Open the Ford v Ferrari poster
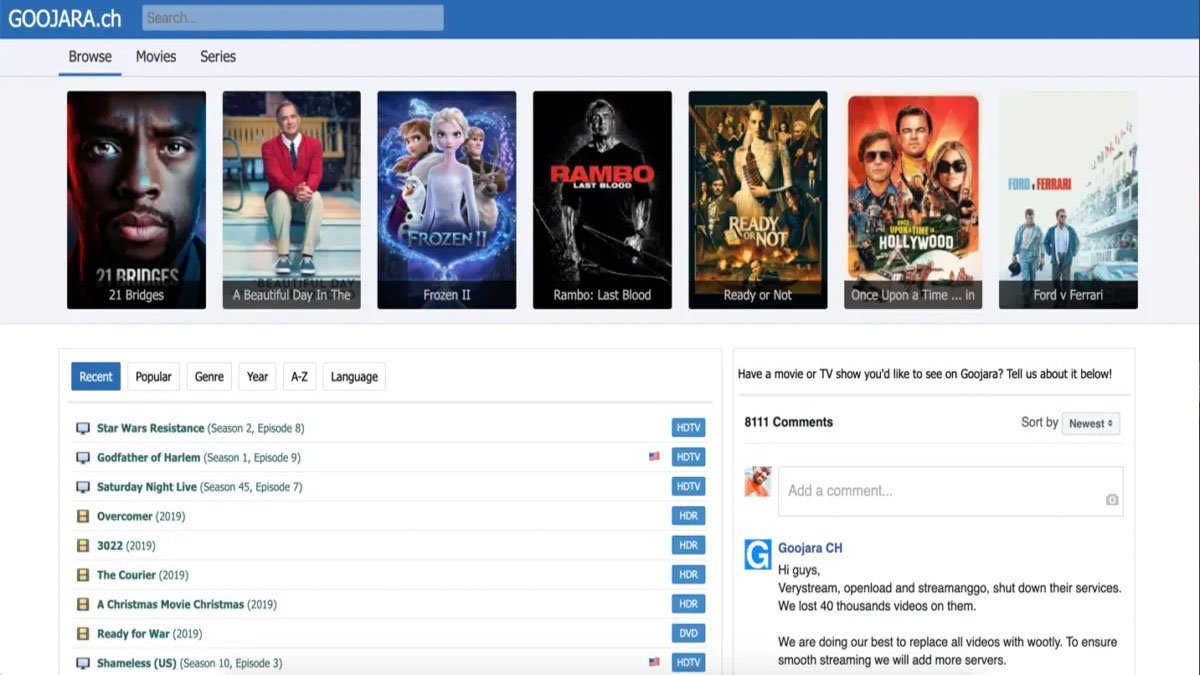 pyautogui.click(x=1068, y=200)
